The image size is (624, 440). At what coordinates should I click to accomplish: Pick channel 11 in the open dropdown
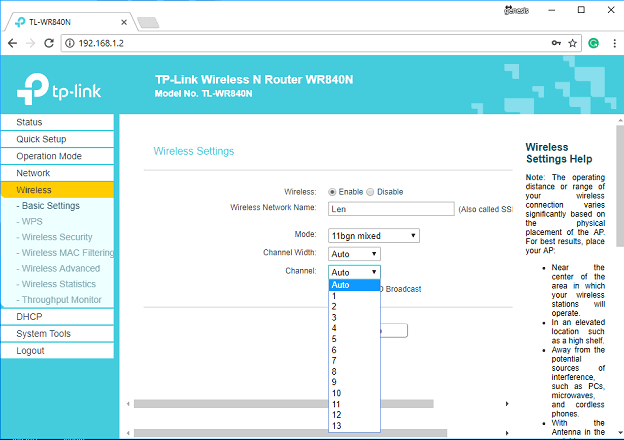point(336,404)
